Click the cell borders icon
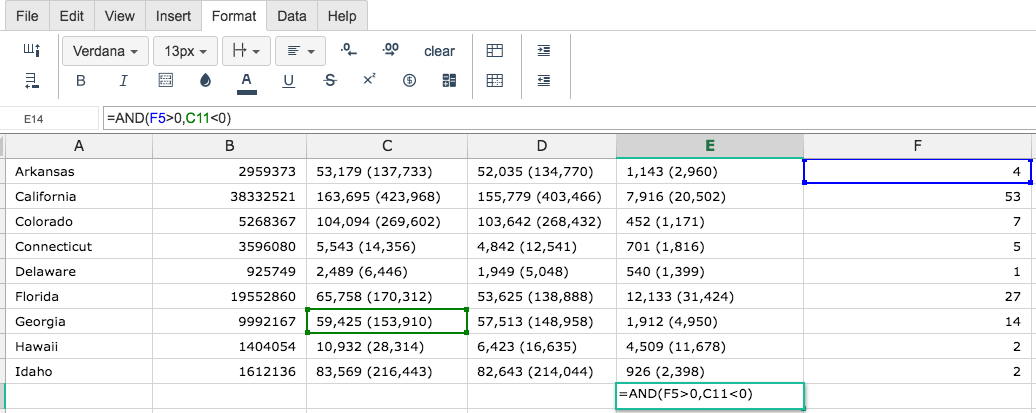 pyautogui.click(x=166, y=81)
